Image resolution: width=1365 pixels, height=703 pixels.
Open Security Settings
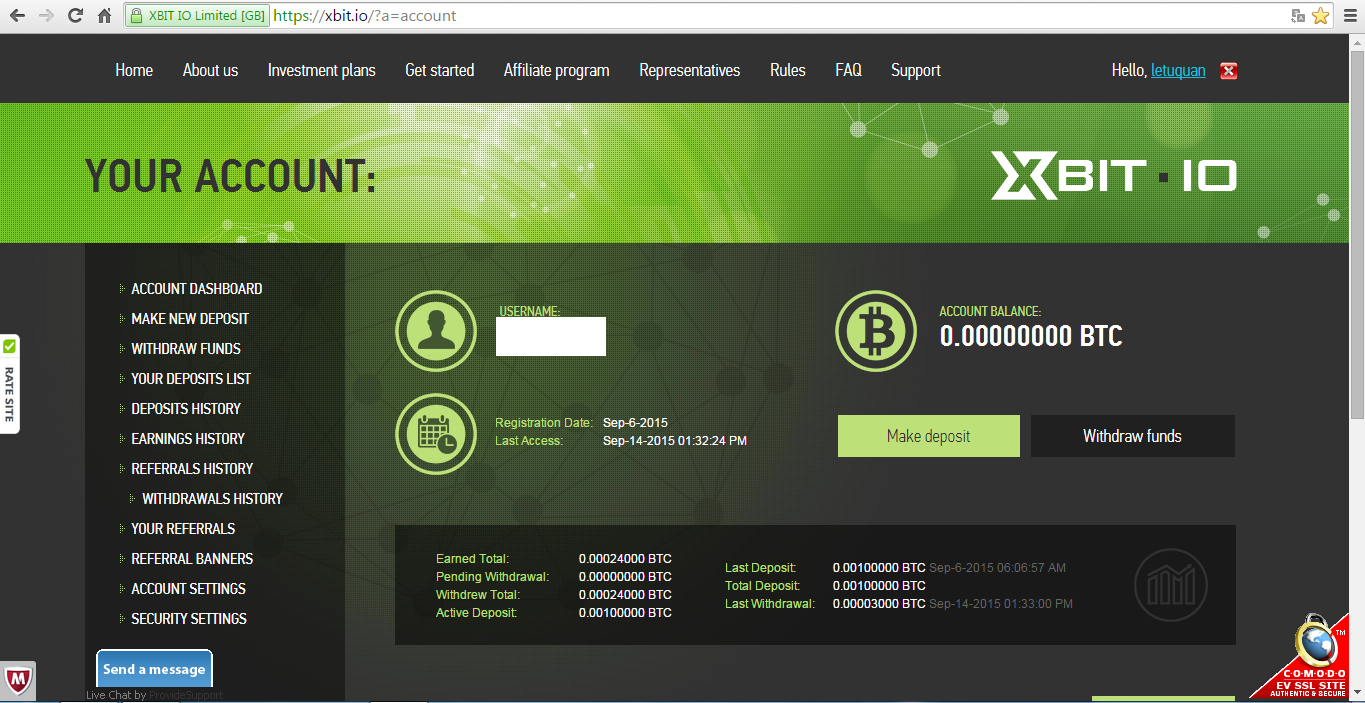tap(188, 619)
